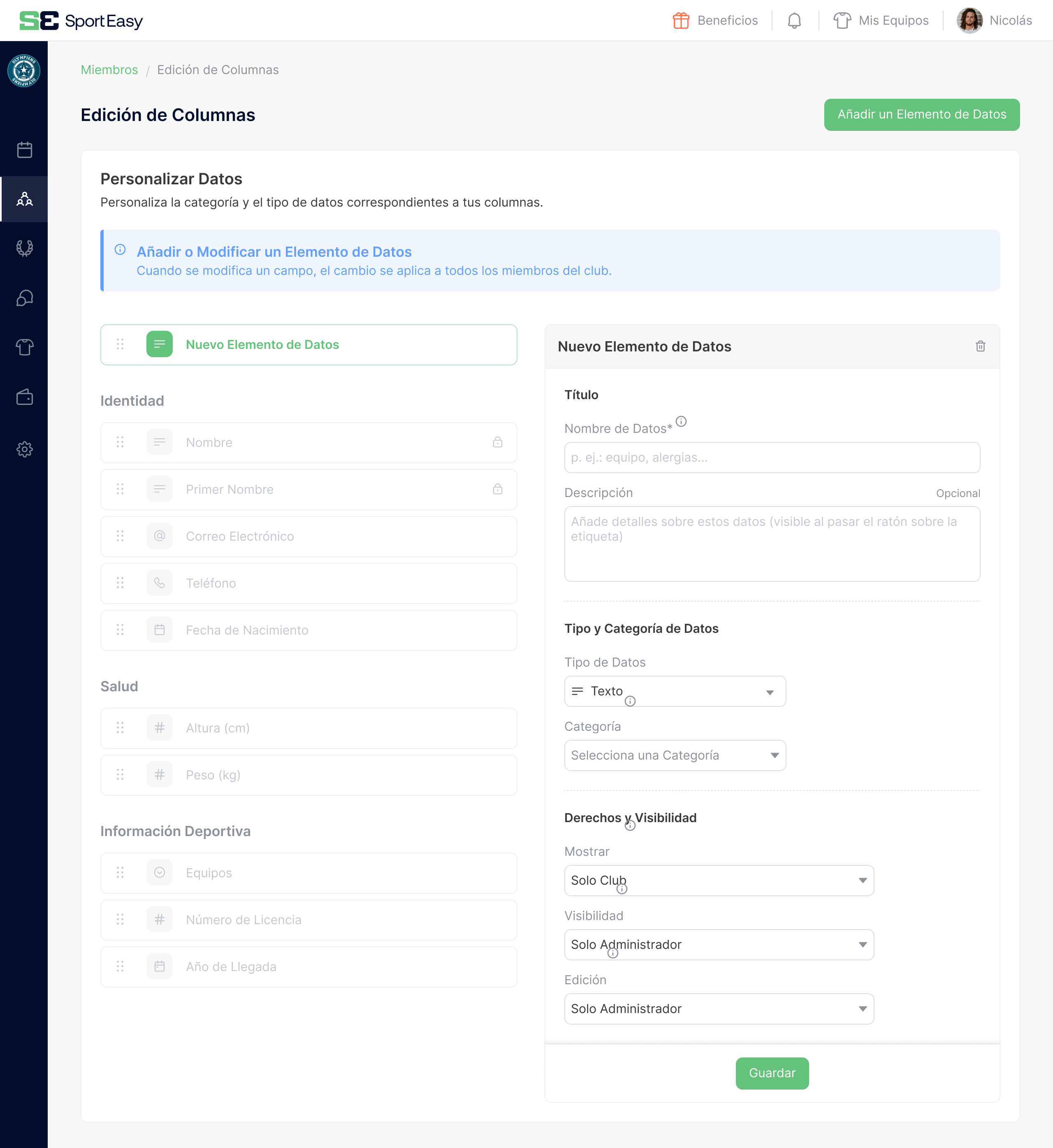This screenshot has width=1053, height=1148.
Task: Click the drag handle of the Teléfono row
Action: point(120,583)
